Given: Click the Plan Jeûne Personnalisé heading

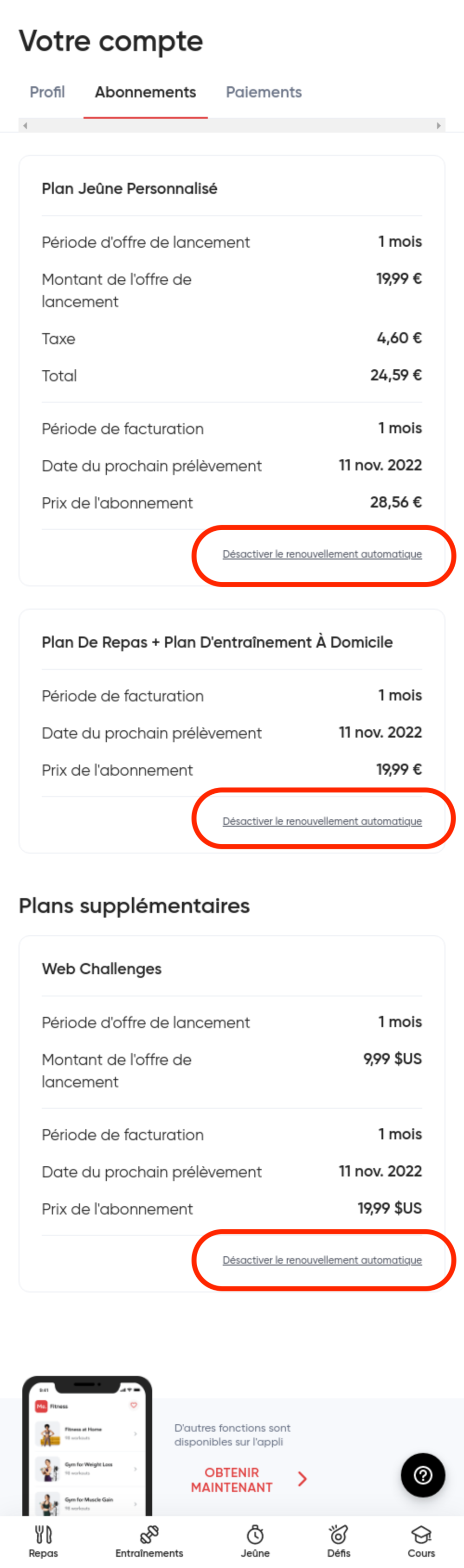Looking at the screenshot, I should [x=130, y=189].
